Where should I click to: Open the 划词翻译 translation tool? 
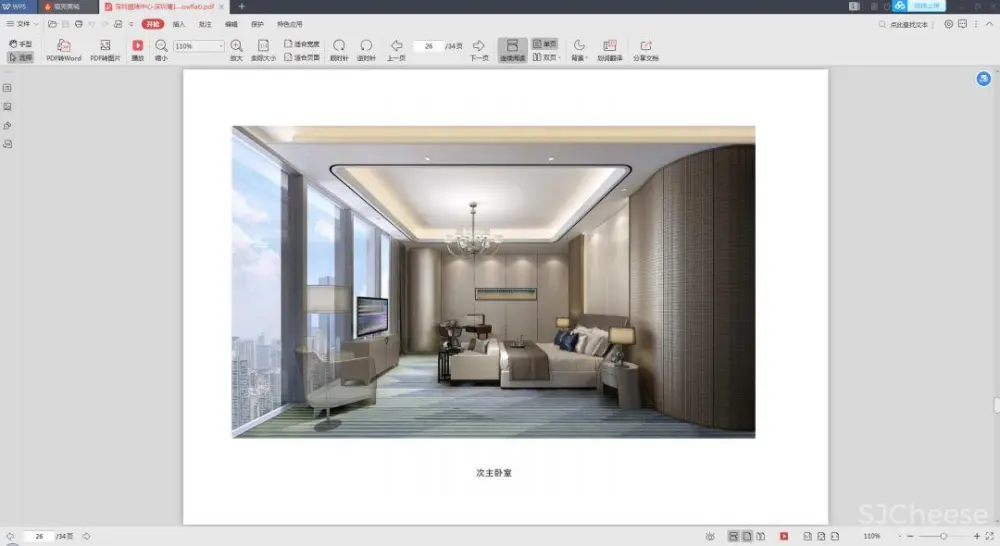pos(609,46)
